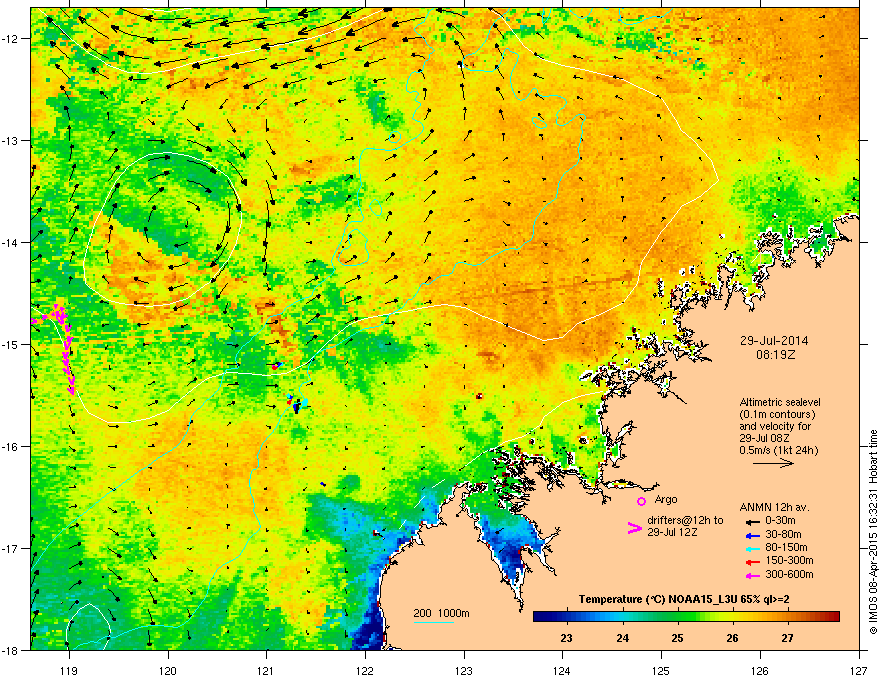Click the '0.5m/s (1kt 24h)' text
Screen dimensions: 880x680
[778, 450]
